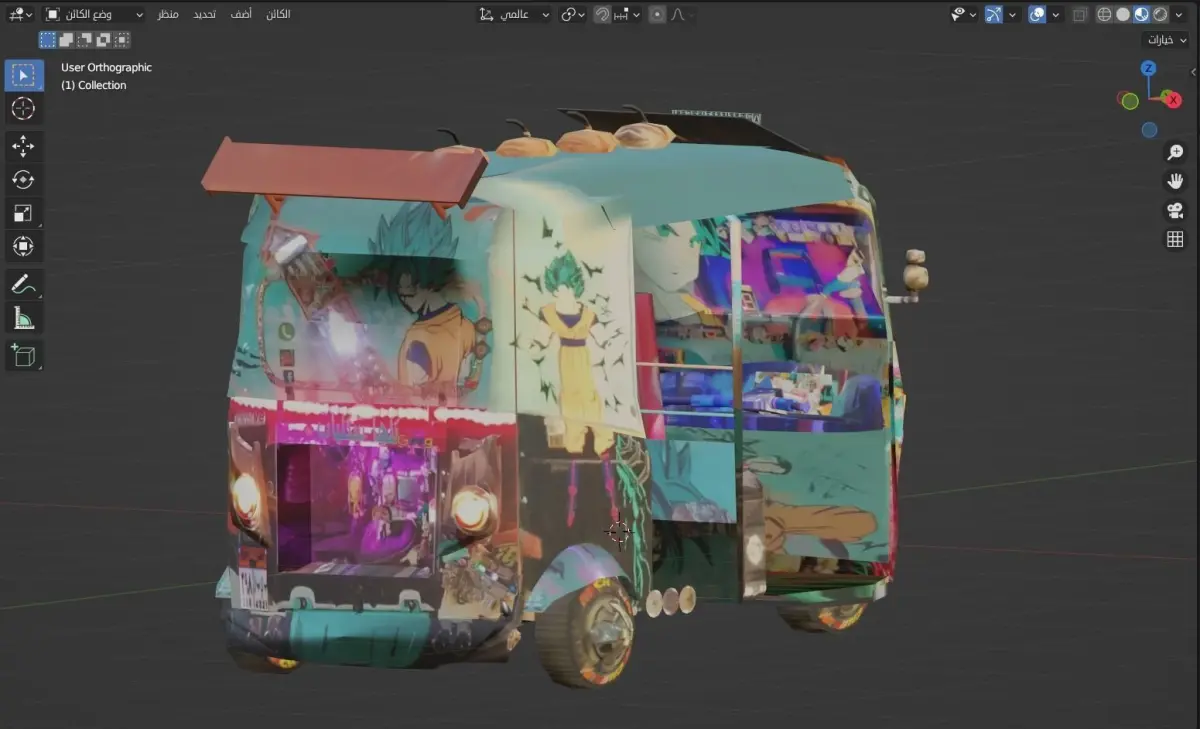
Task: Set selection mode to intersect
Action: [x=121, y=40]
